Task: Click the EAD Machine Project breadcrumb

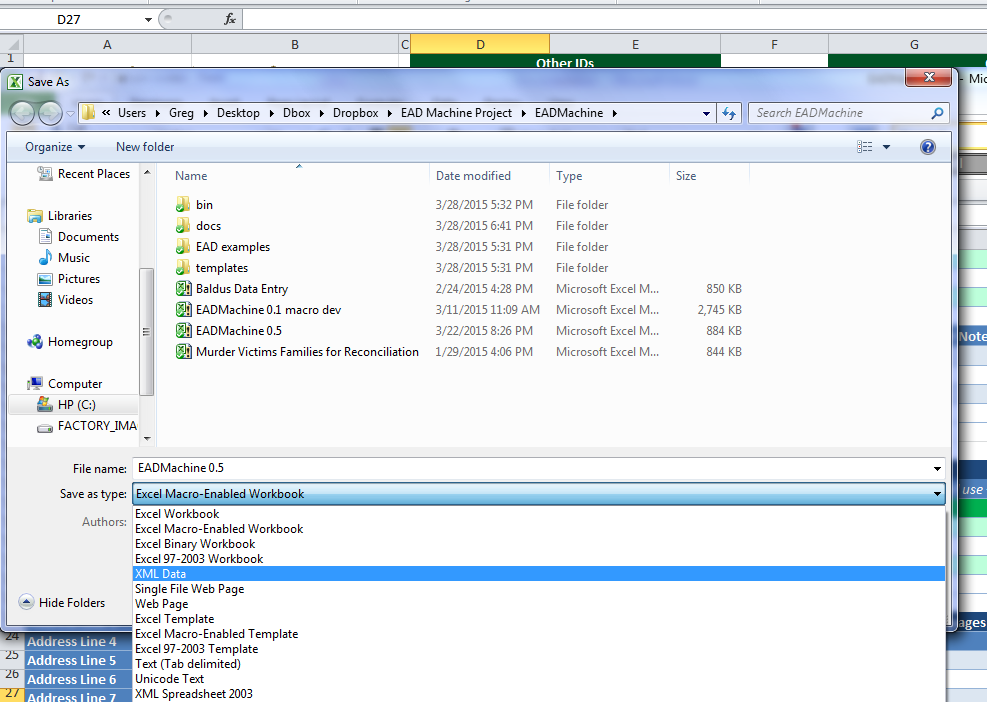Action: [456, 113]
